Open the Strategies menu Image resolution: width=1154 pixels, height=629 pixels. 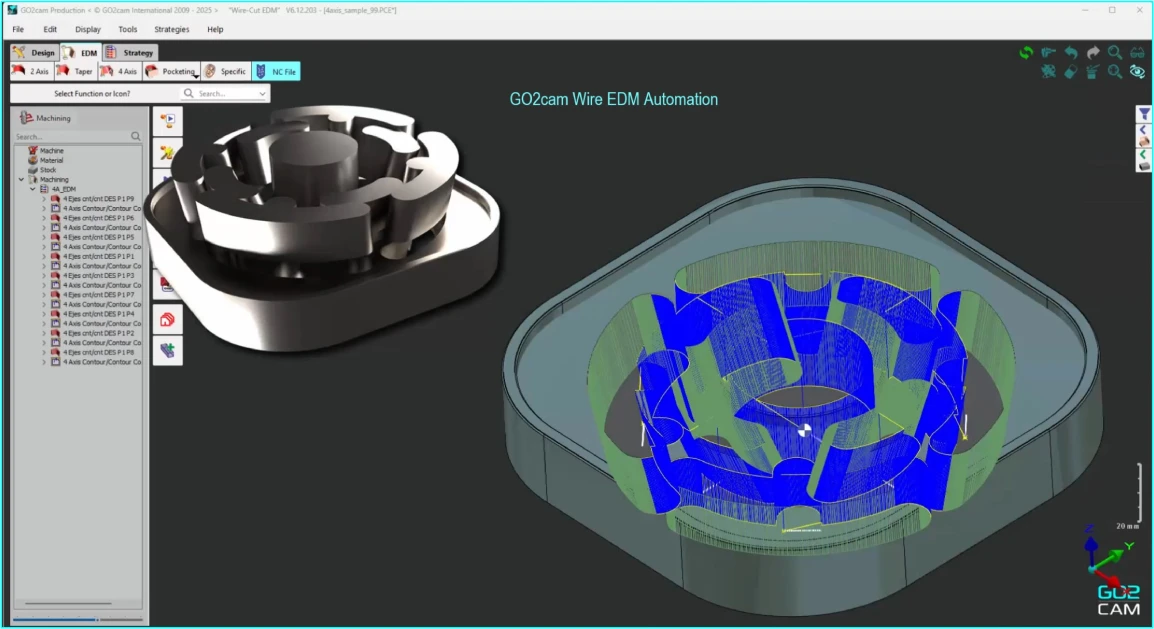coord(172,29)
